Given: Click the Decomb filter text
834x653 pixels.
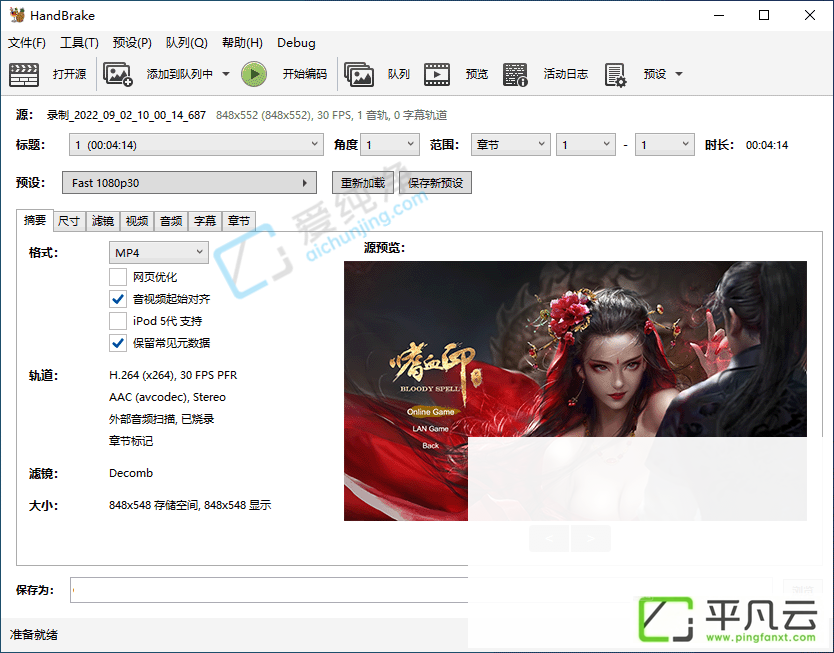Looking at the screenshot, I should click(131, 473).
